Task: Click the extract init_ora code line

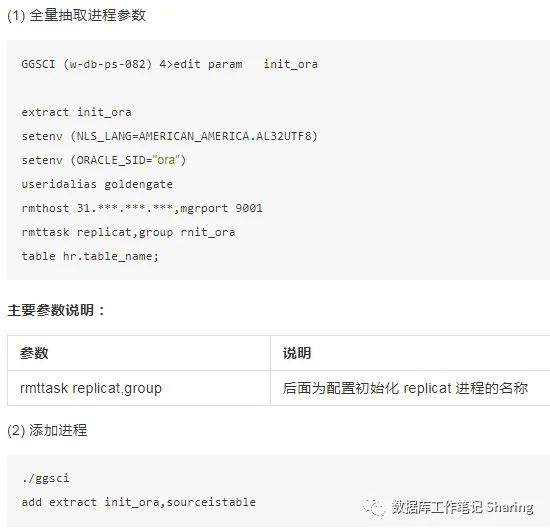Action: pos(76,112)
